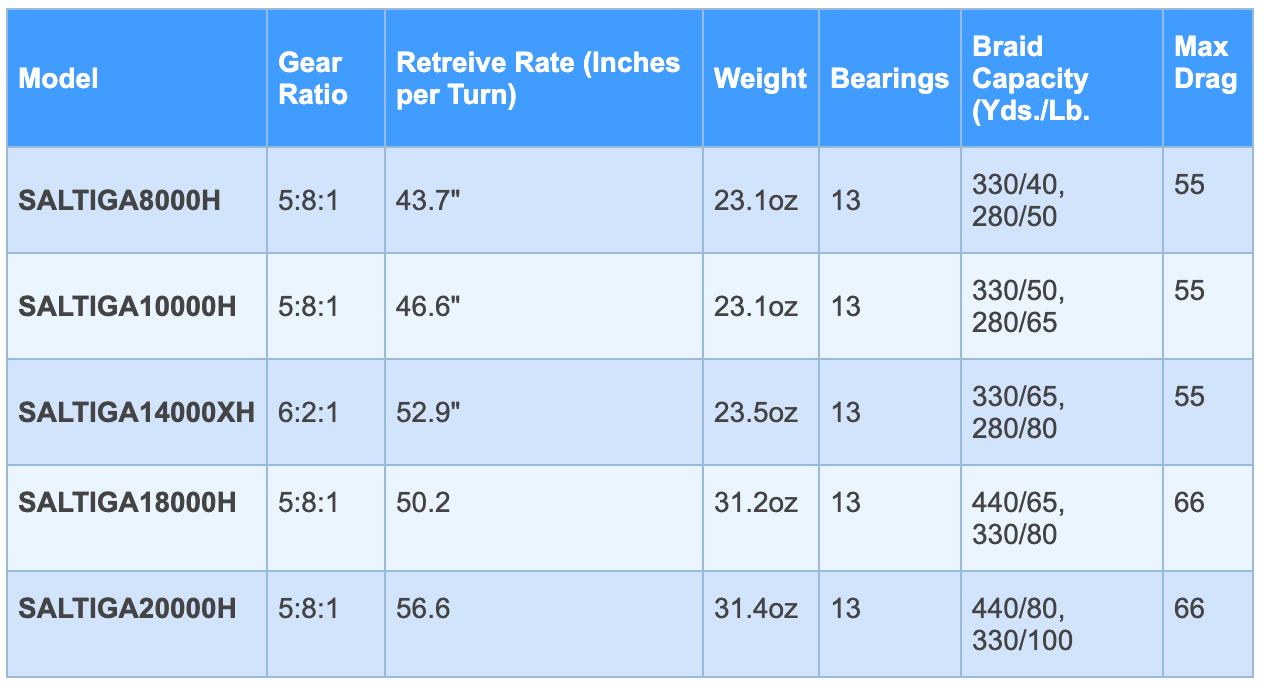Screen dimensions: 1264x688
Task: Select the SALTIGA20000H model cell
Action: click(127, 608)
